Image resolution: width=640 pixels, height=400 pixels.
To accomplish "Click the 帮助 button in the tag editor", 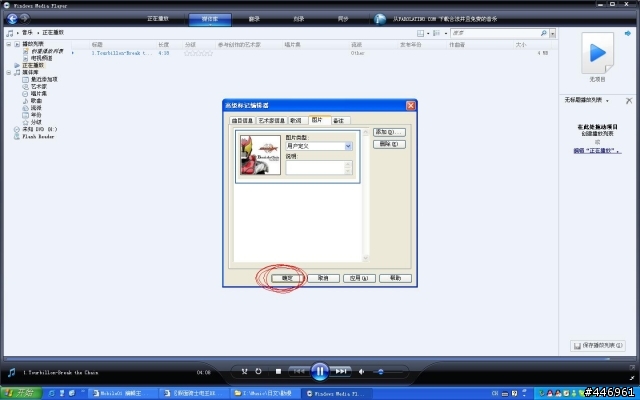I will (395, 278).
